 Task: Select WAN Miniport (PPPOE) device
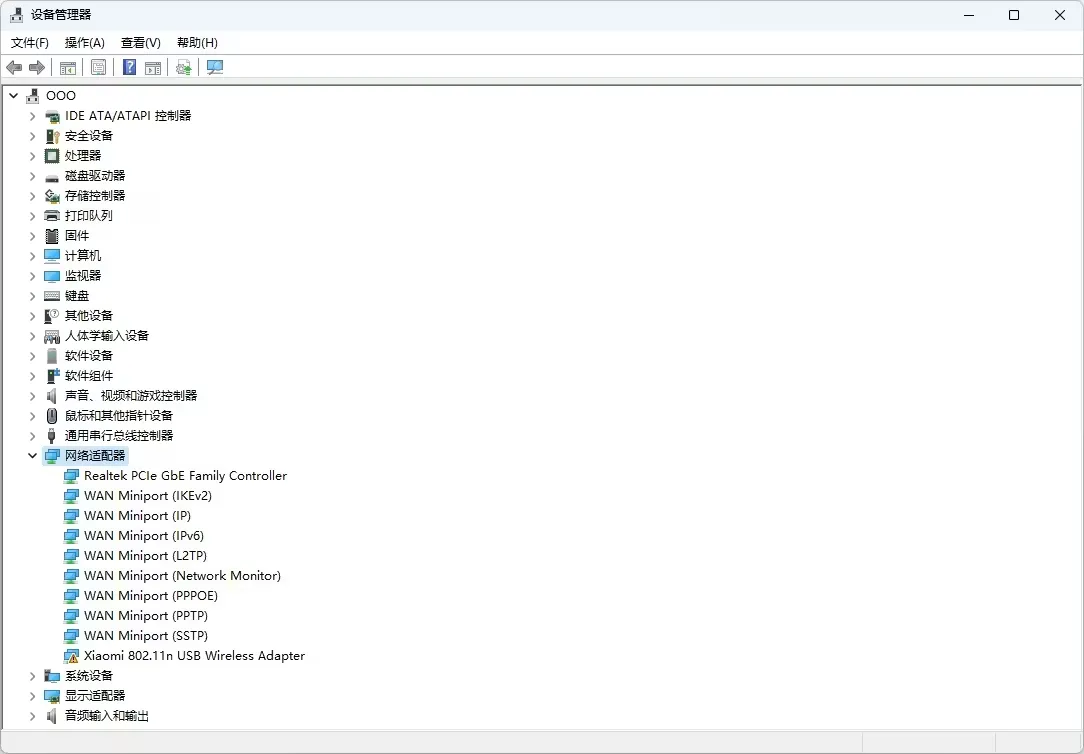point(150,596)
